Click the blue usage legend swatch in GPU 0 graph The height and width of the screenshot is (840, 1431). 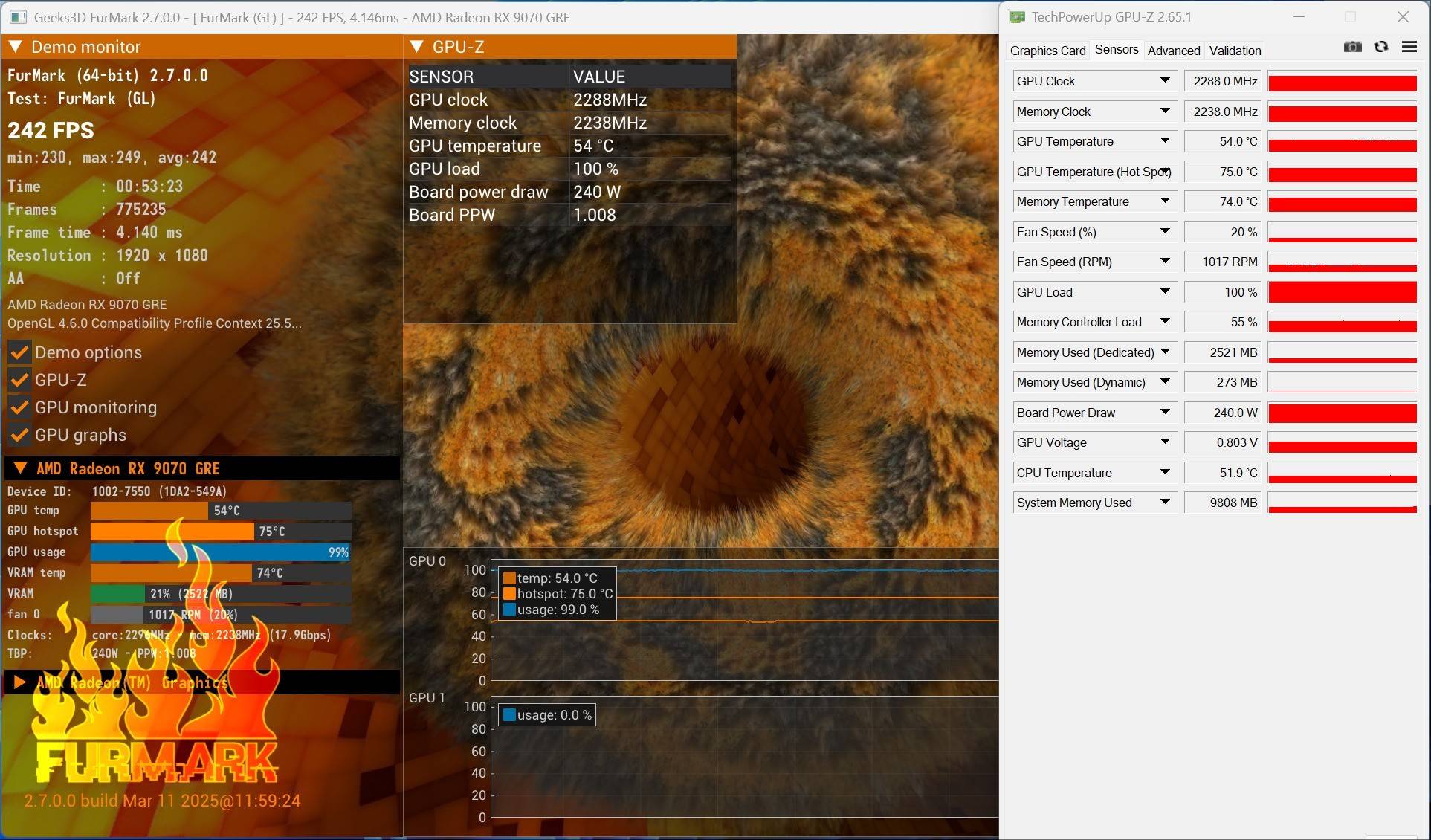tap(509, 610)
